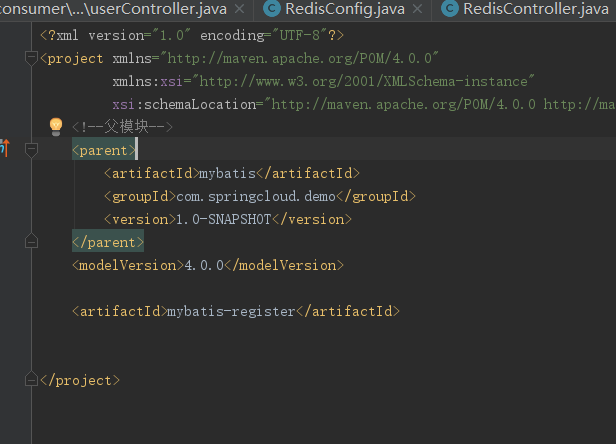This screenshot has width=616, height=444.
Task: Click the yellow lightbulb intention icon
Action: (x=56, y=127)
